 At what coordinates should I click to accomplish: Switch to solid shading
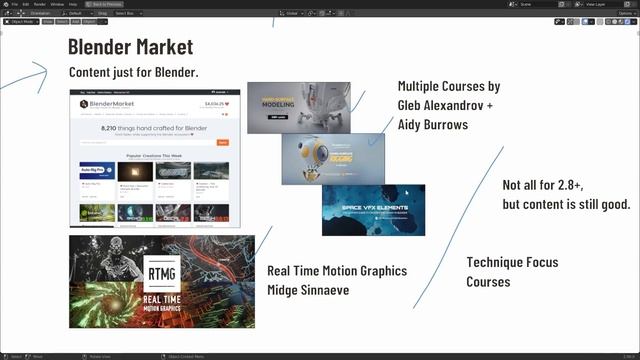(614, 22)
